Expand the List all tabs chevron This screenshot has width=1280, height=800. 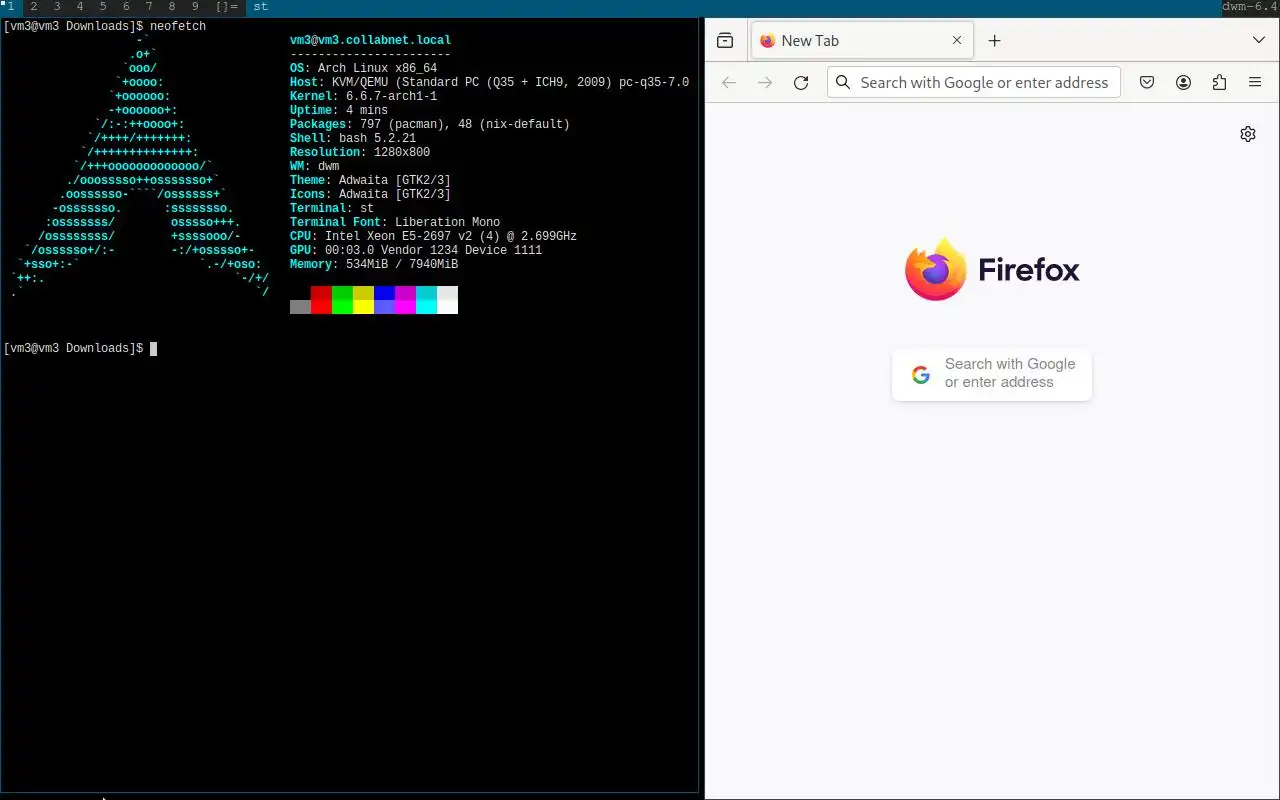[1259, 41]
